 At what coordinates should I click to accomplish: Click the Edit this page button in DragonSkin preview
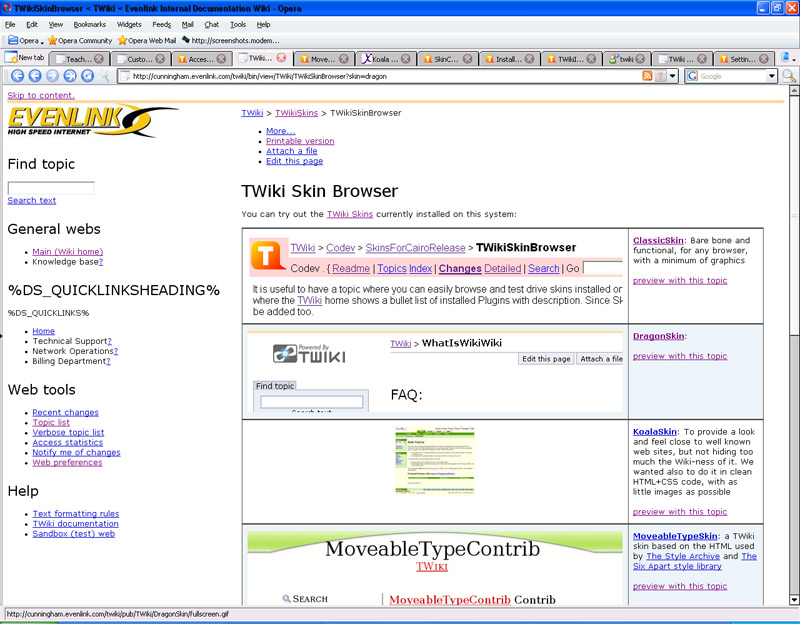point(546,359)
